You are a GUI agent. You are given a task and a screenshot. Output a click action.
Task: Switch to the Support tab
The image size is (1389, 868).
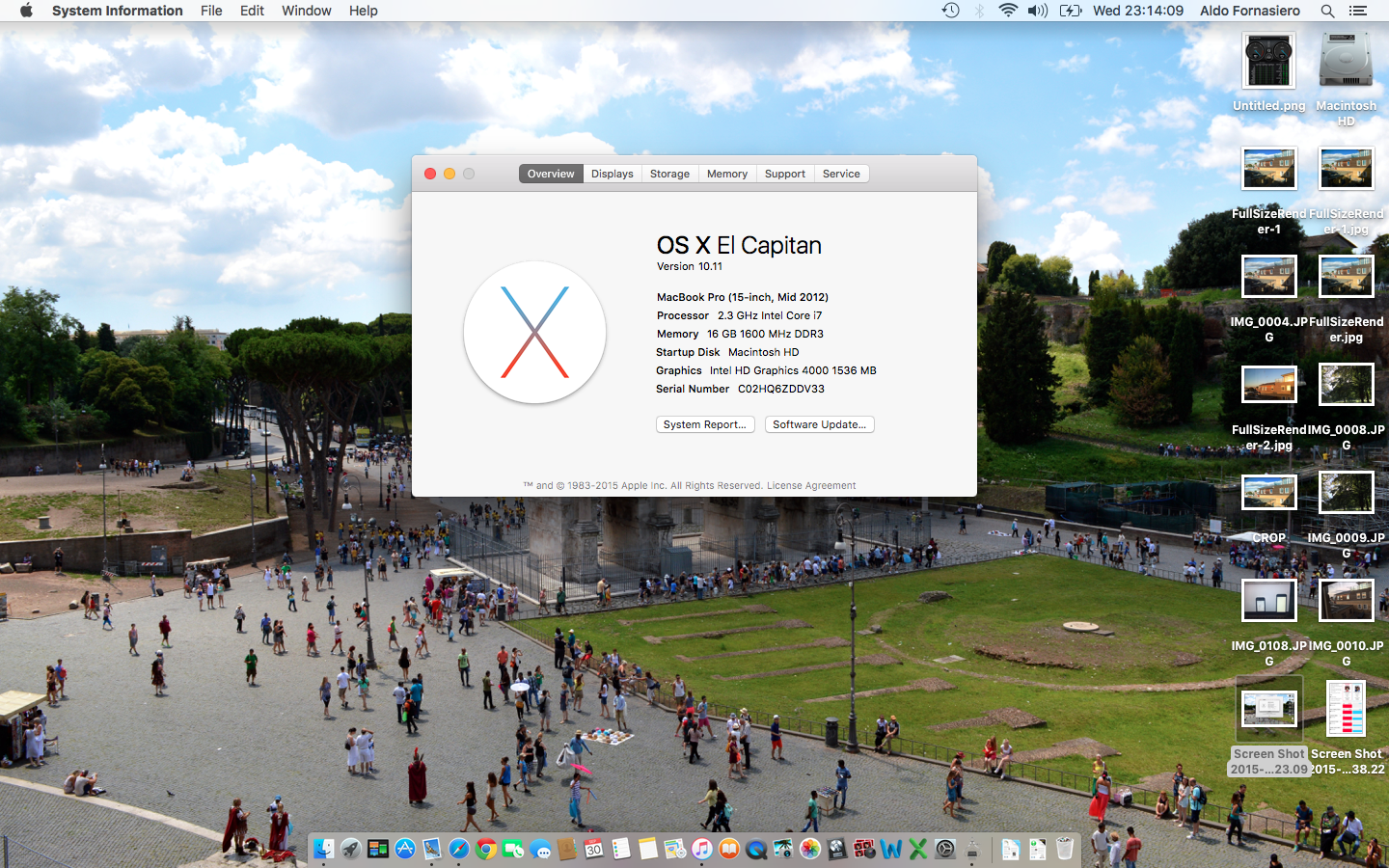tap(785, 174)
